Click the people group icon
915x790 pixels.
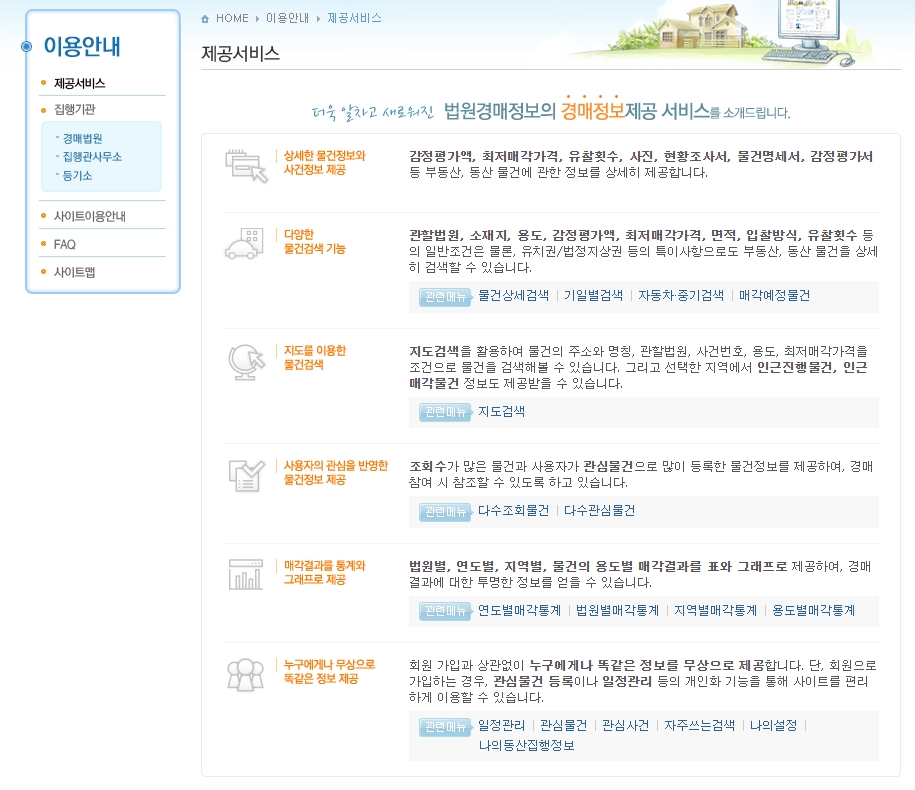click(245, 675)
